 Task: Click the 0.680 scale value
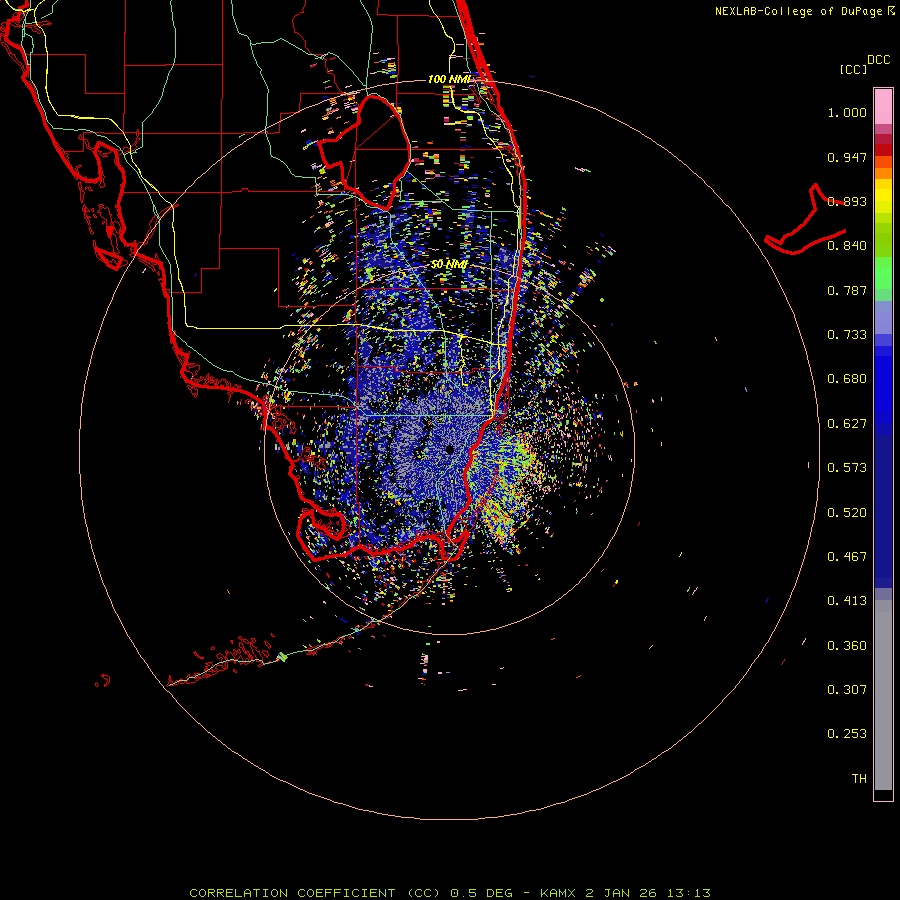pos(847,379)
